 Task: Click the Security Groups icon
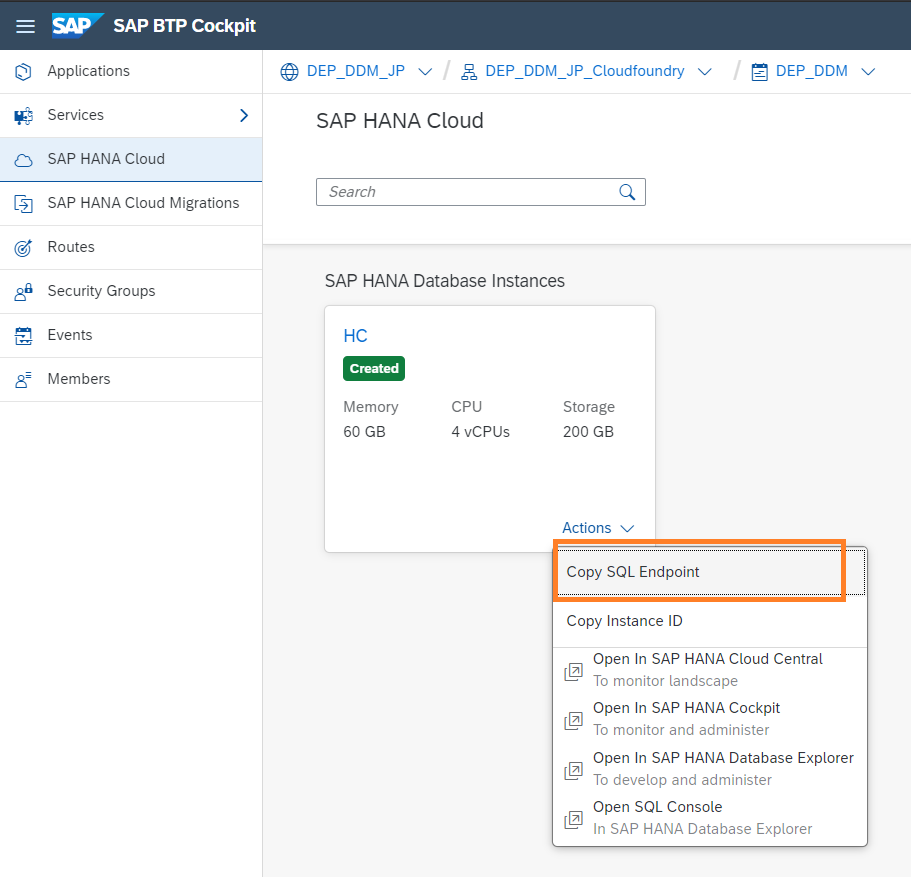23,292
